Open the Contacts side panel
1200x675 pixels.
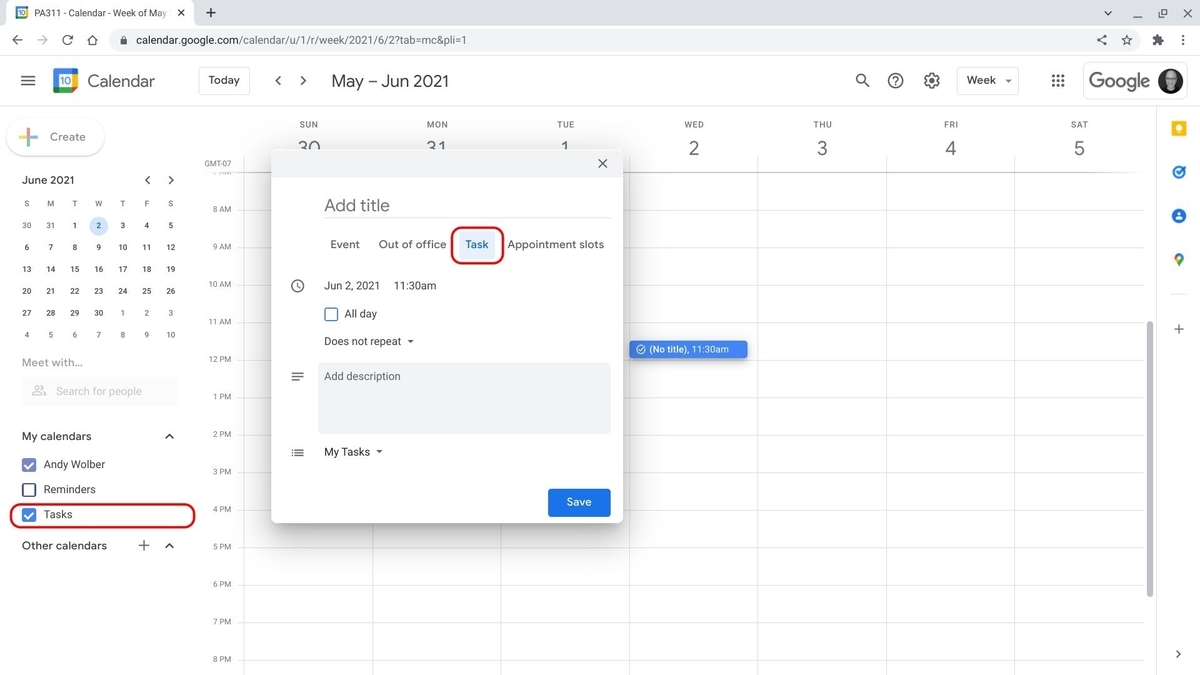coord(1178,215)
